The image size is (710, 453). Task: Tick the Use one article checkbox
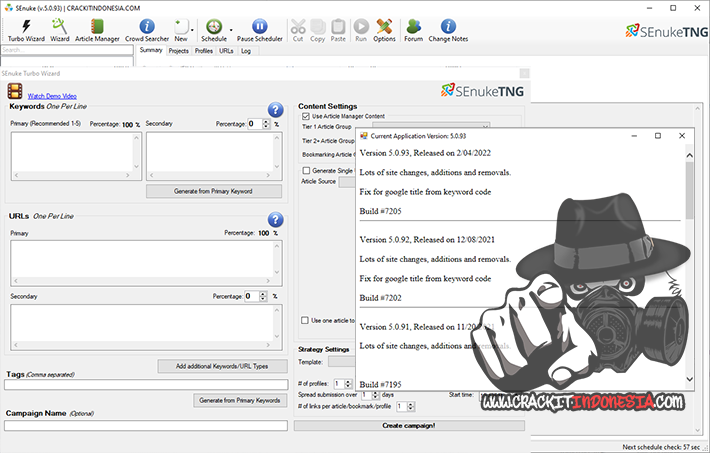(x=306, y=320)
